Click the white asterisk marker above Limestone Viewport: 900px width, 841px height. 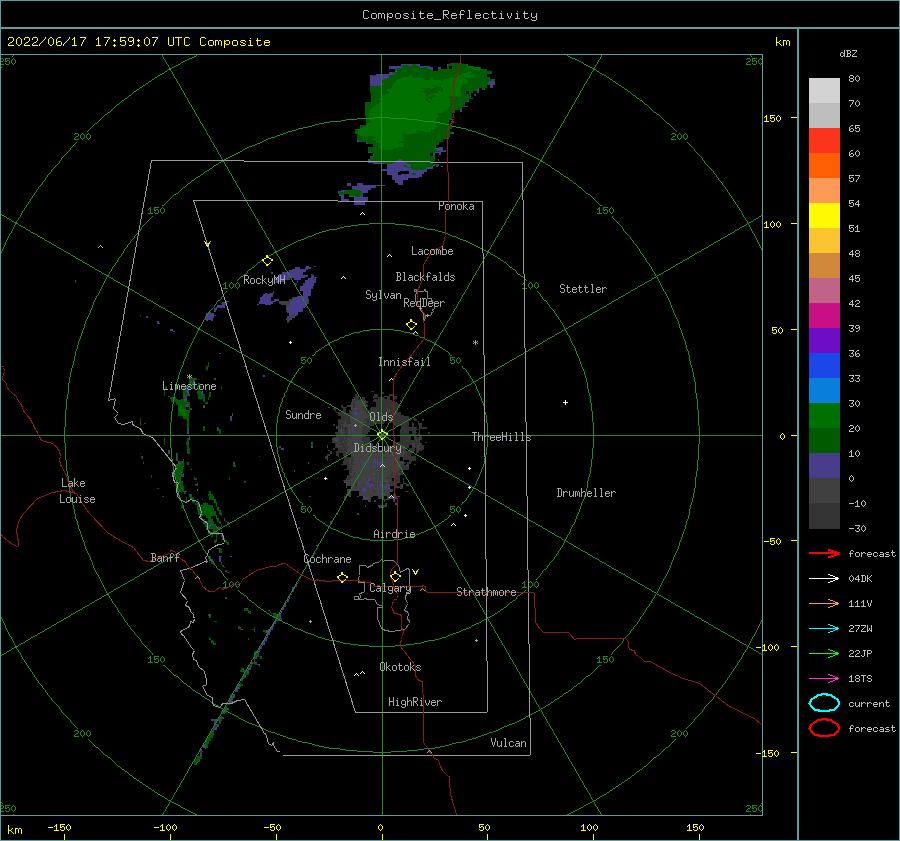[189, 377]
